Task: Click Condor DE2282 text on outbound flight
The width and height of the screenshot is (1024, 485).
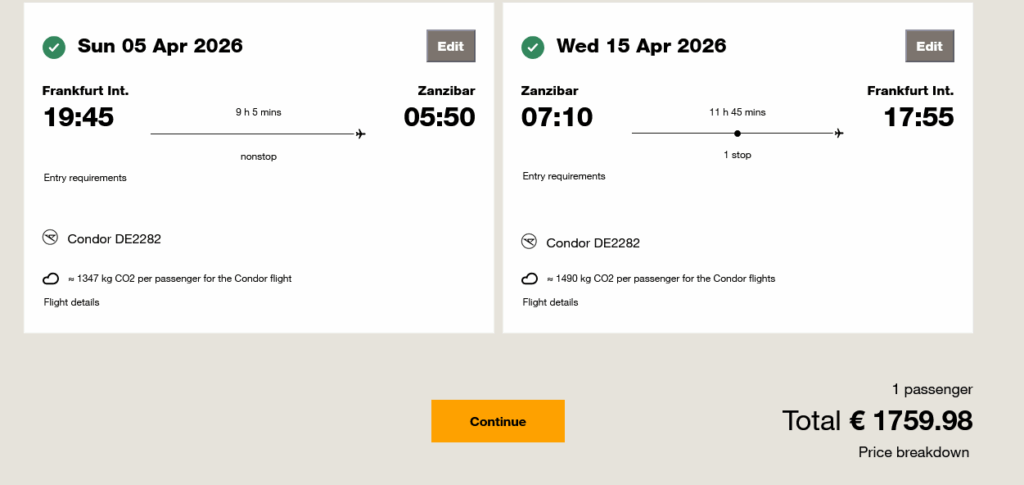Action: click(114, 239)
